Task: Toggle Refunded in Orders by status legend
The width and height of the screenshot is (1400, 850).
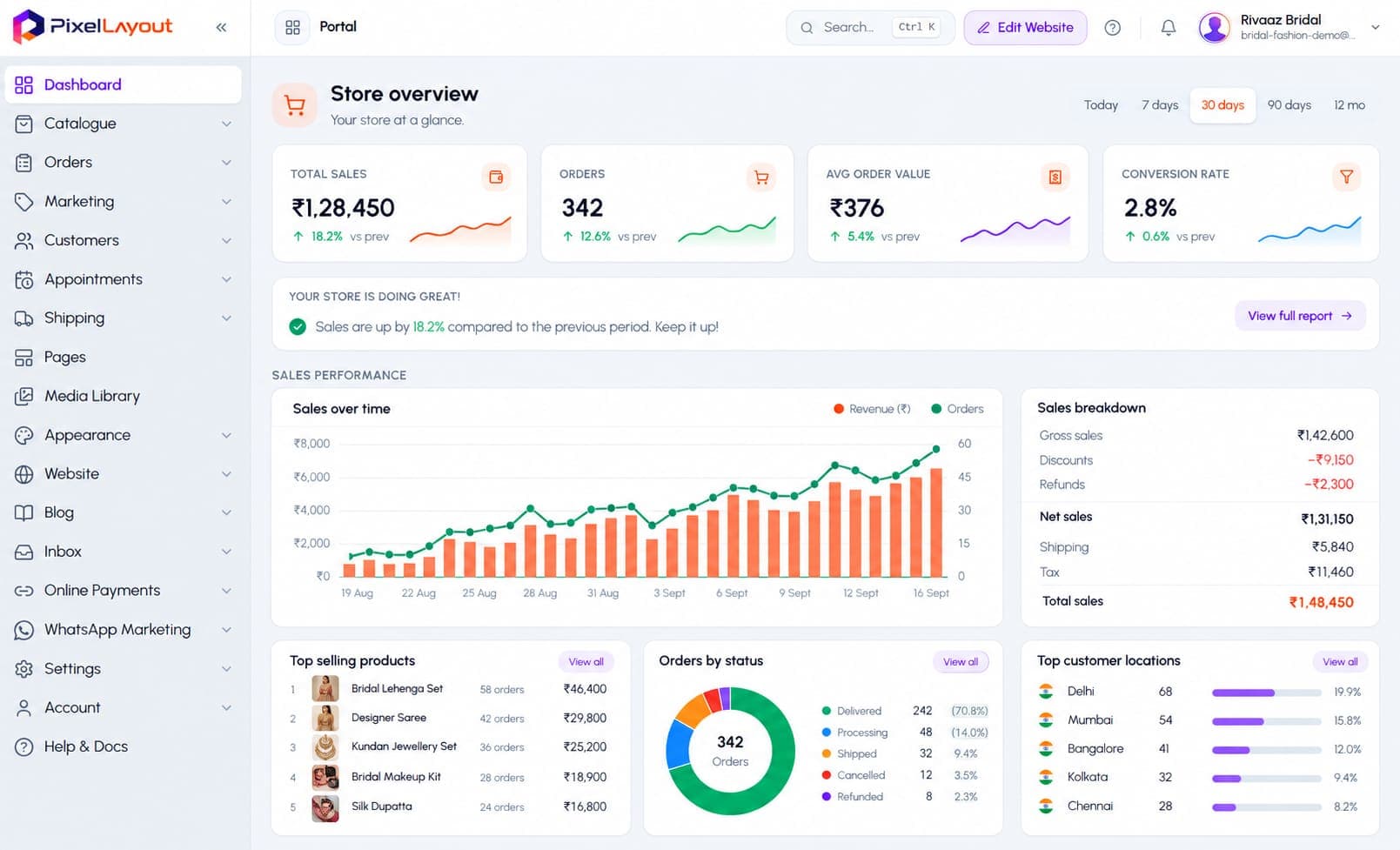Action: pyautogui.click(x=853, y=796)
